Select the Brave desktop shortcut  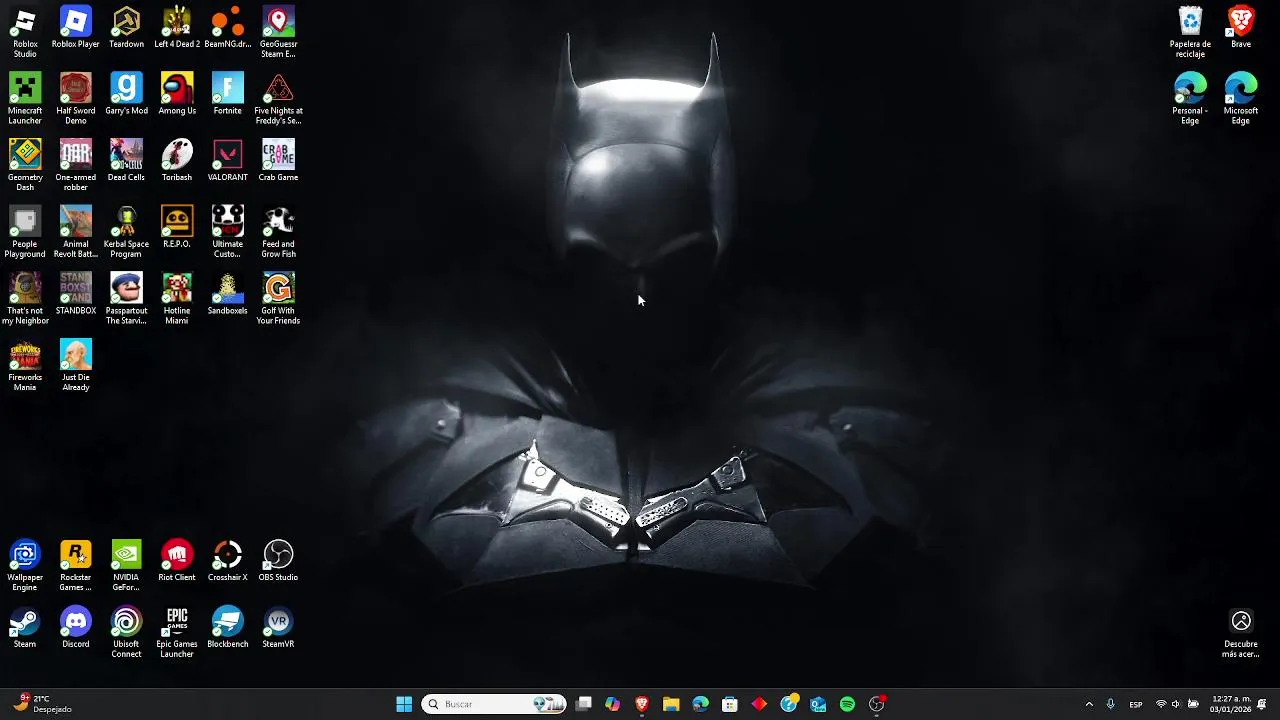[1241, 27]
